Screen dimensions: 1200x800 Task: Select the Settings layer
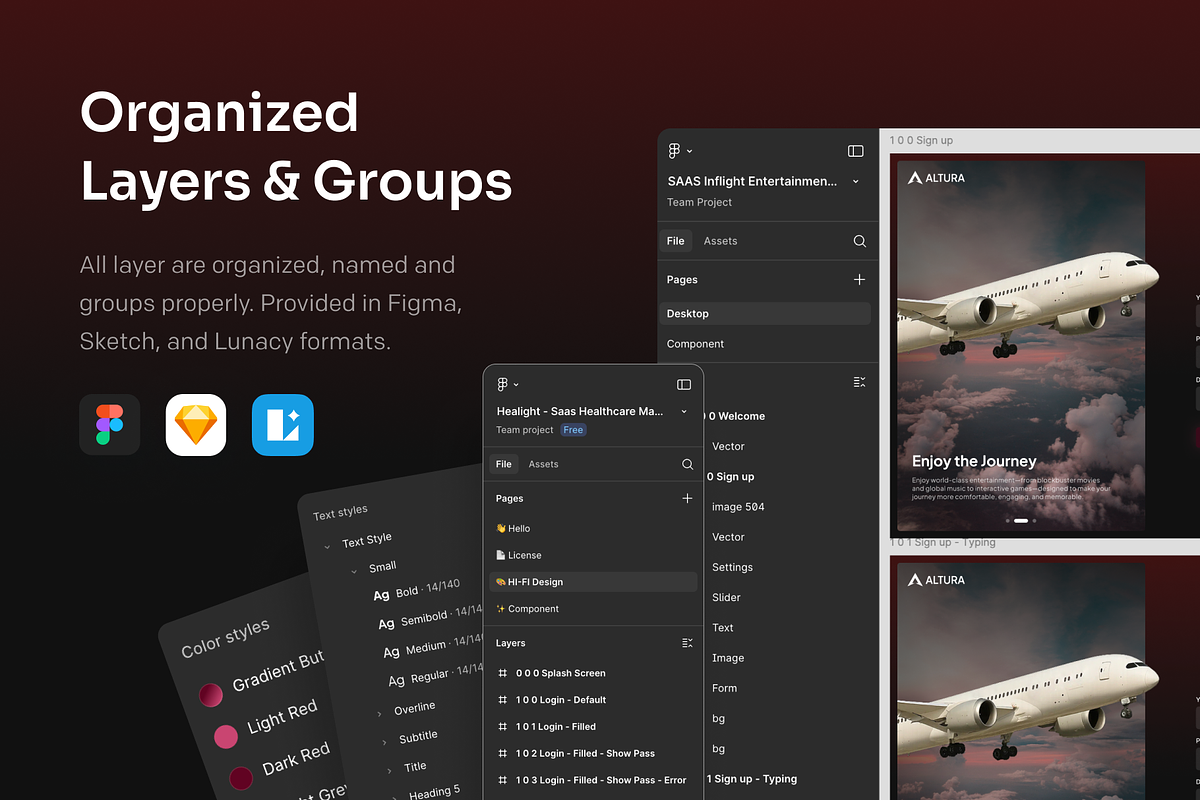[x=732, y=567]
